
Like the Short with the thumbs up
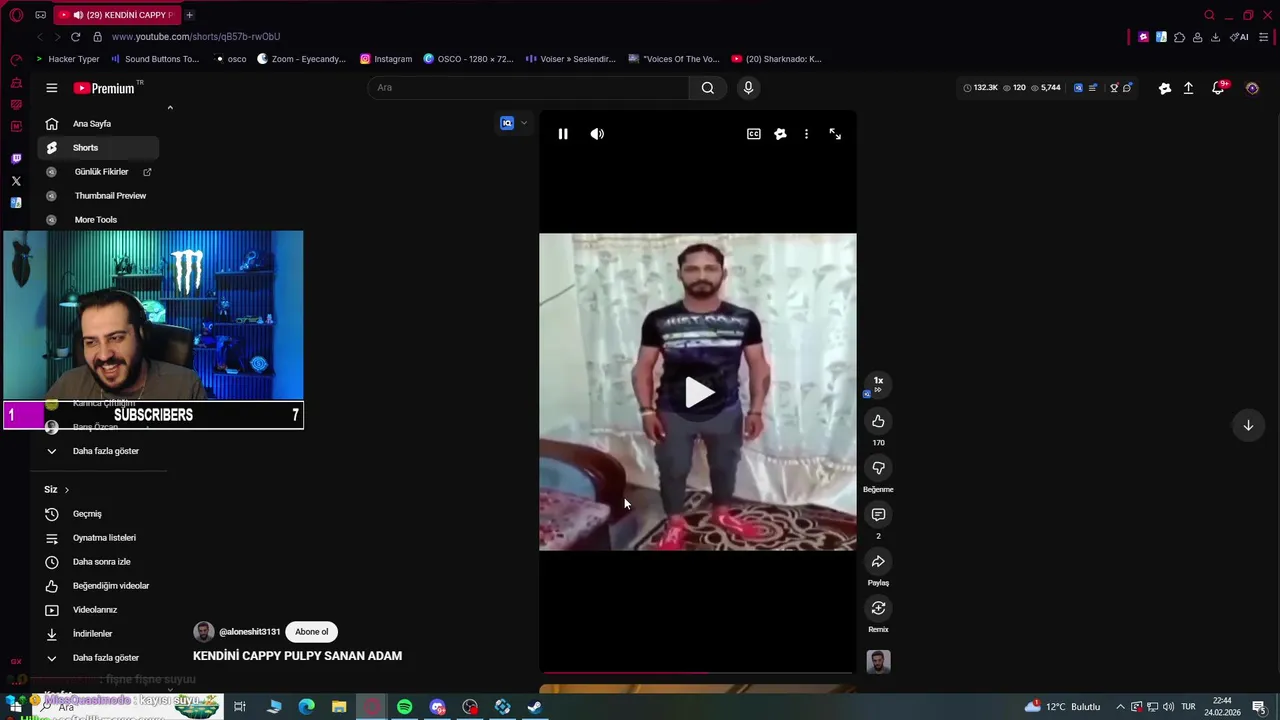878,421
